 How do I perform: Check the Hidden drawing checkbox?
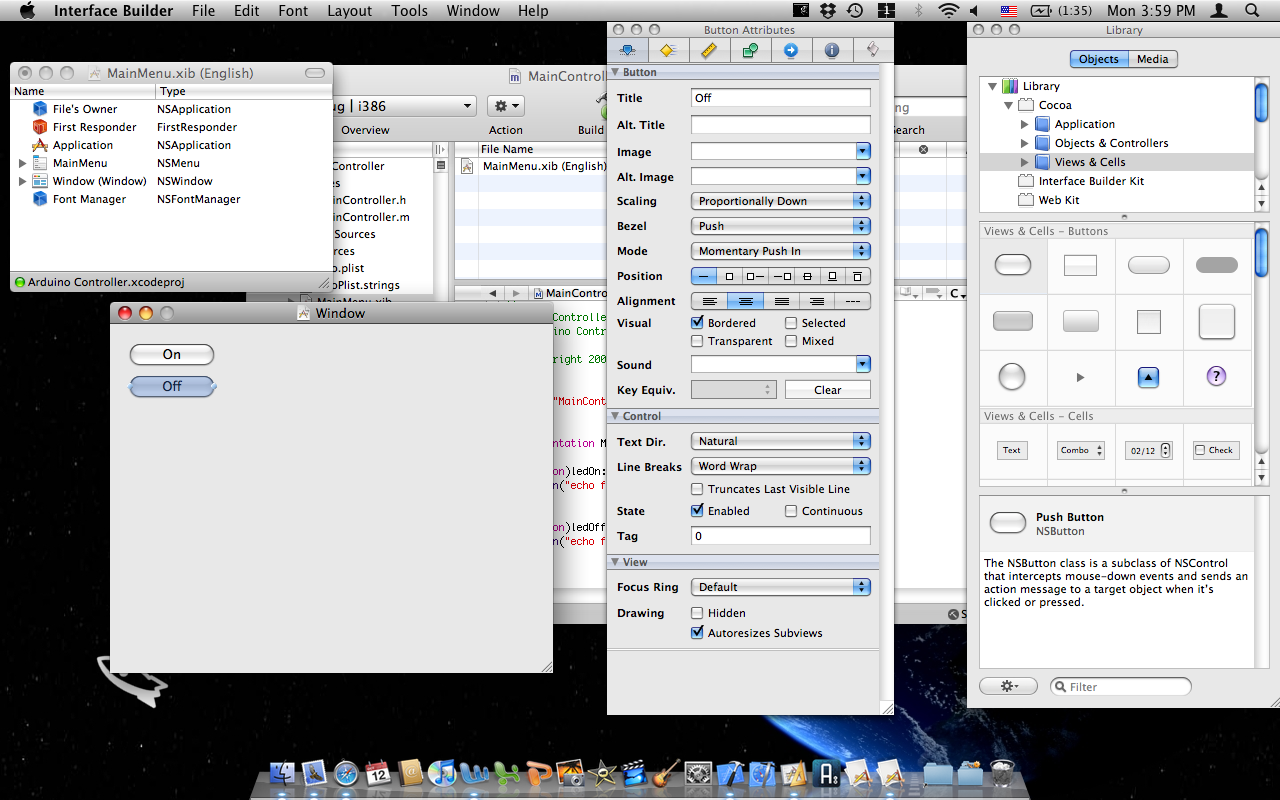tap(698, 613)
